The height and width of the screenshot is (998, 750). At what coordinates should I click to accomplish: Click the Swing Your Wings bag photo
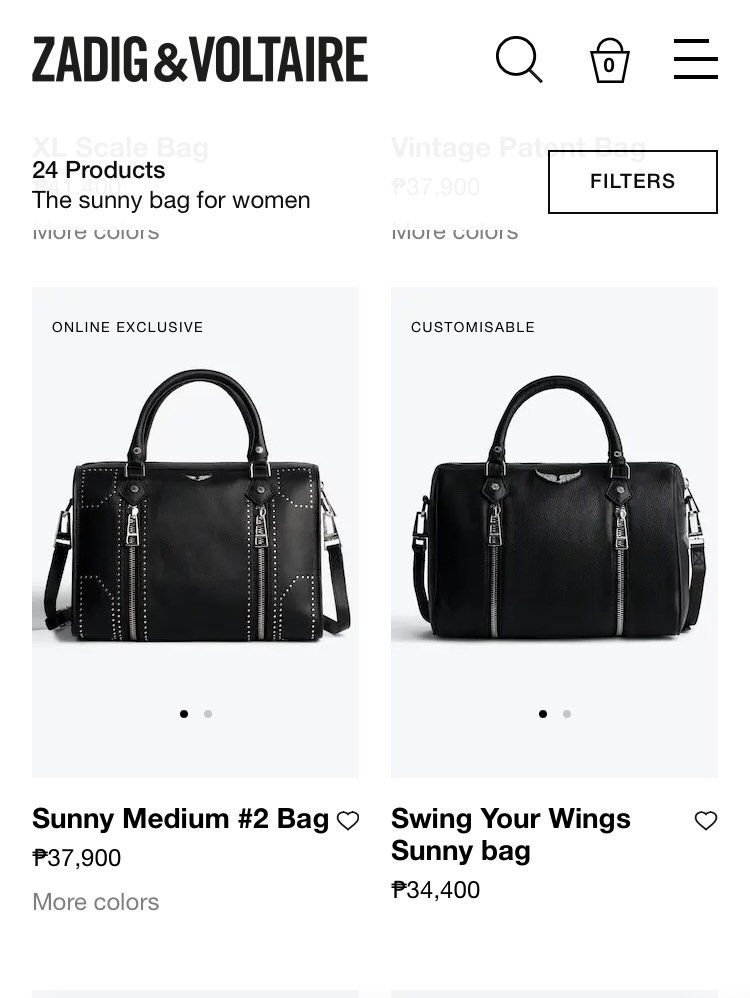point(555,532)
